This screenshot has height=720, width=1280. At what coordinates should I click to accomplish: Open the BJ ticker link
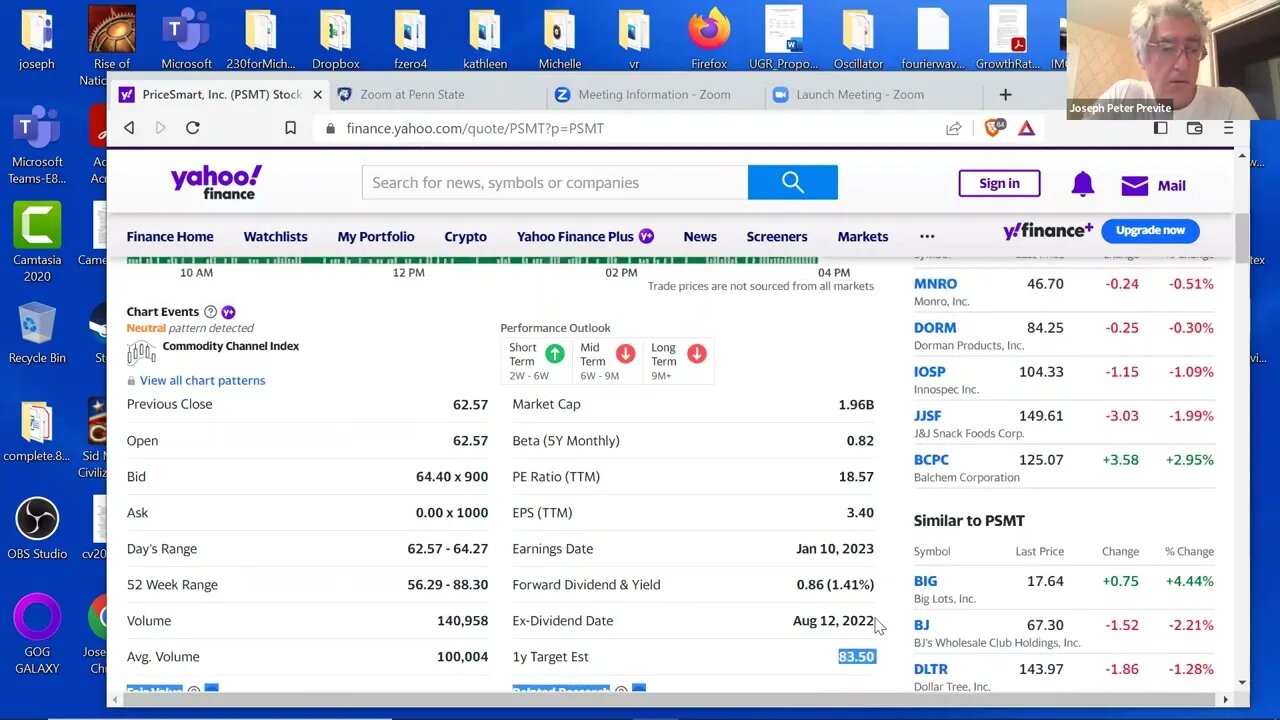point(922,625)
